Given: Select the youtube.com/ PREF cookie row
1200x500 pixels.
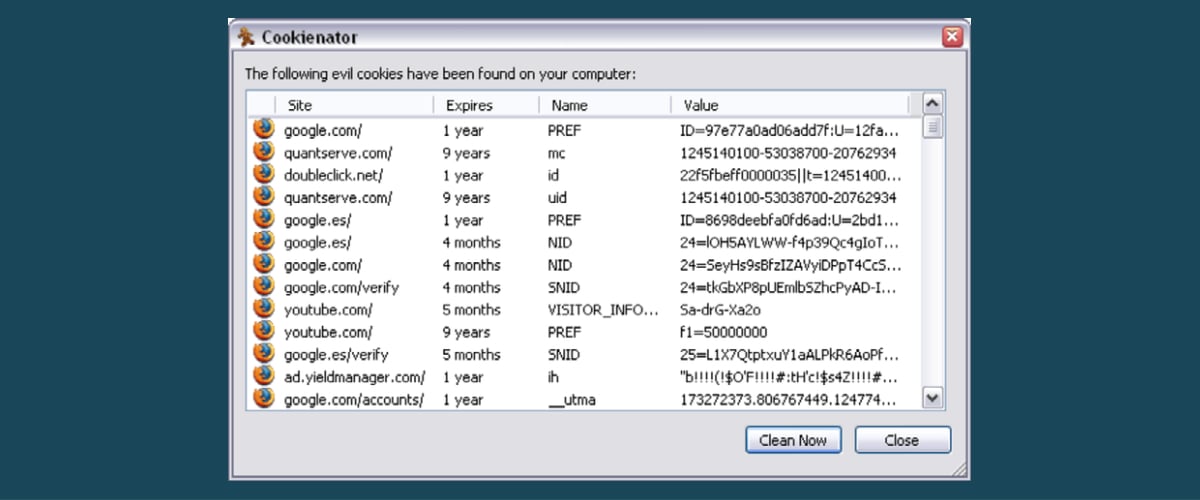Looking at the screenshot, I should 583,331.
